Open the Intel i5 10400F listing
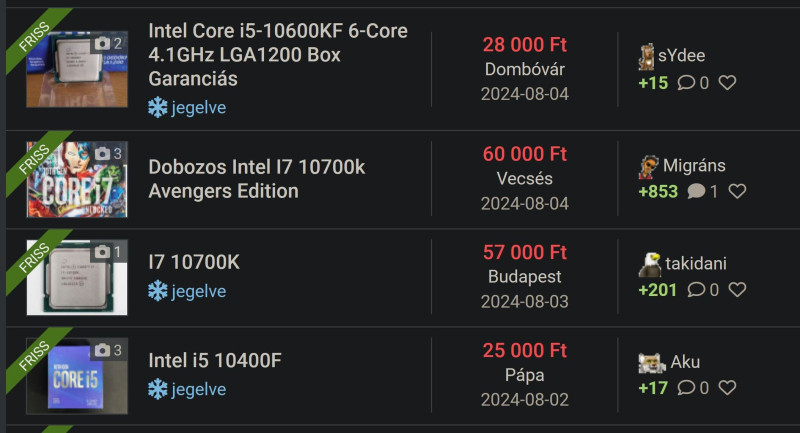Viewport: 800px width, 433px height. pos(215,361)
